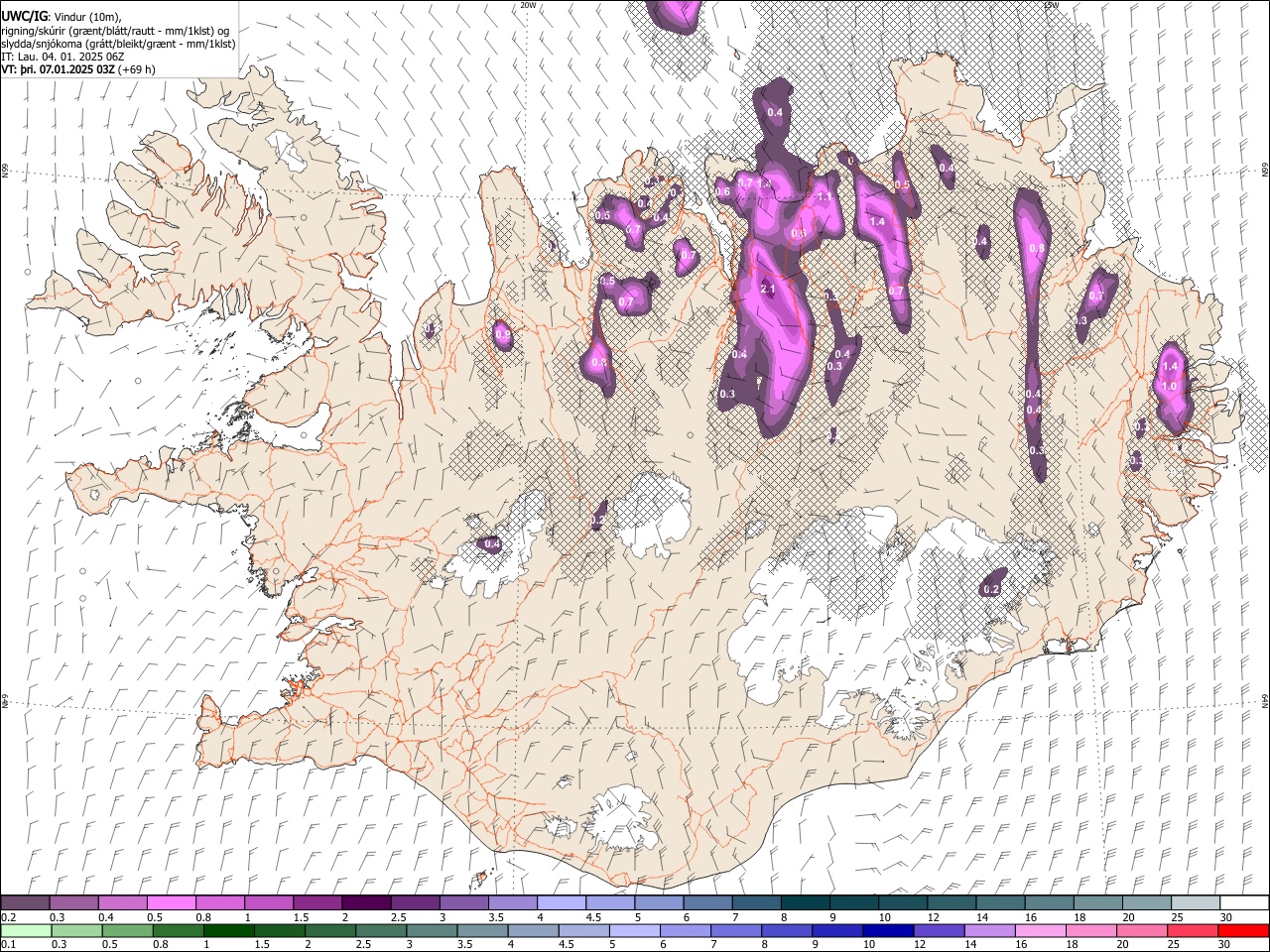
Task: Click the '14' label in the lower legend row
Action: pyautogui.click(x=969, y=945)
